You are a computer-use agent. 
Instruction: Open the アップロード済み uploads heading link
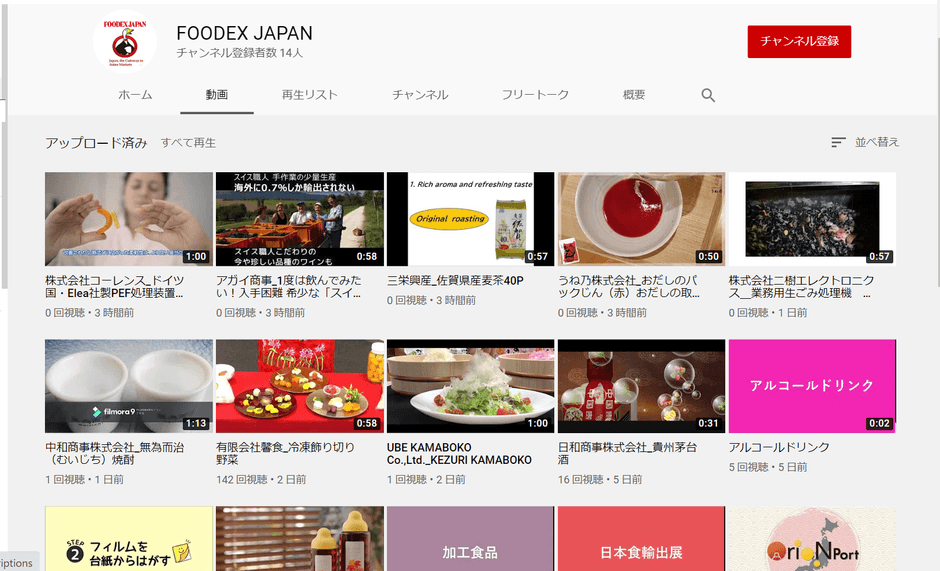97,143
